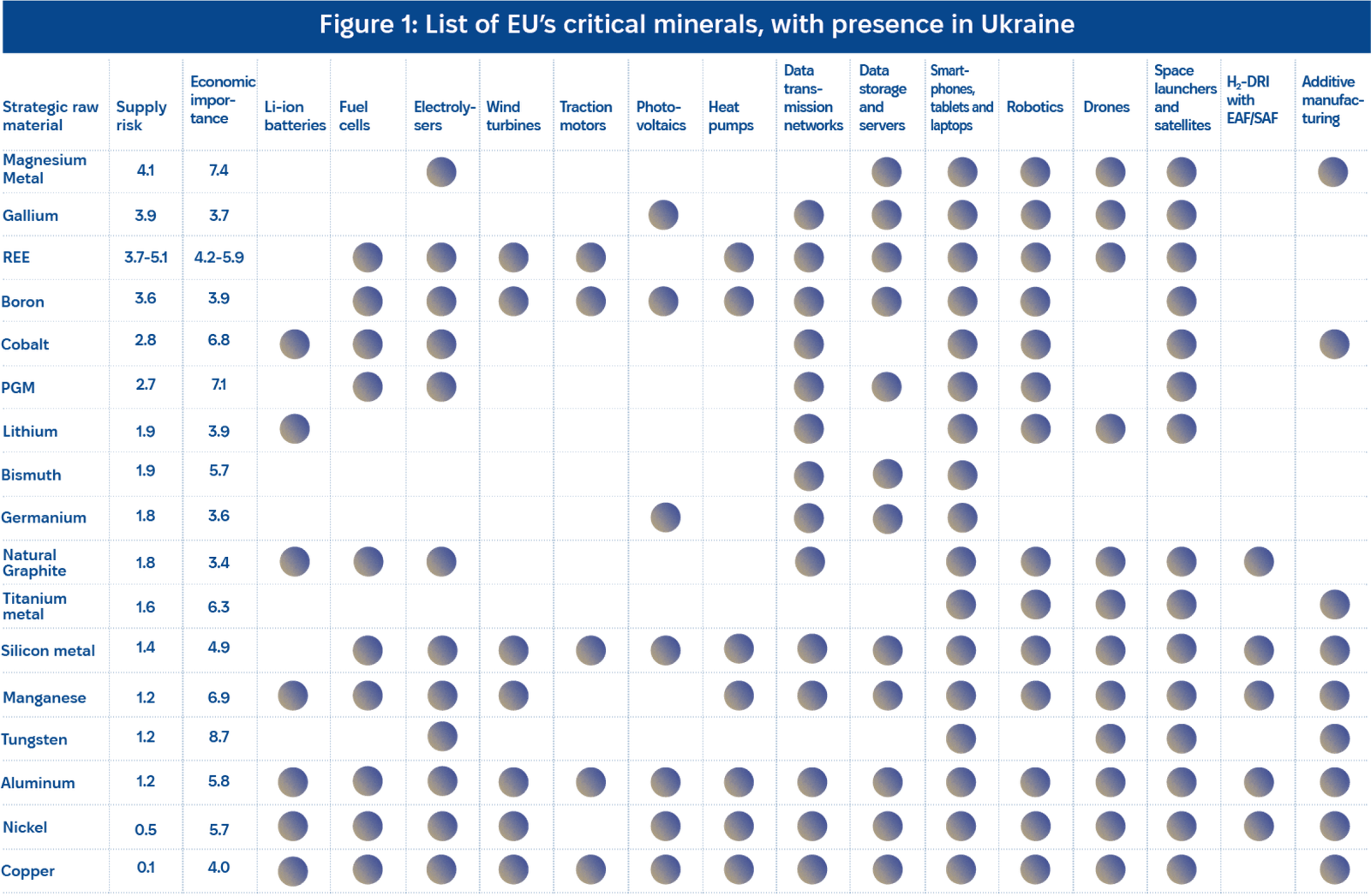The image size is (1371, 896).
Task: Click the 'H2-DRI with EAF/SAF' column header
Action: [1251, 99]
